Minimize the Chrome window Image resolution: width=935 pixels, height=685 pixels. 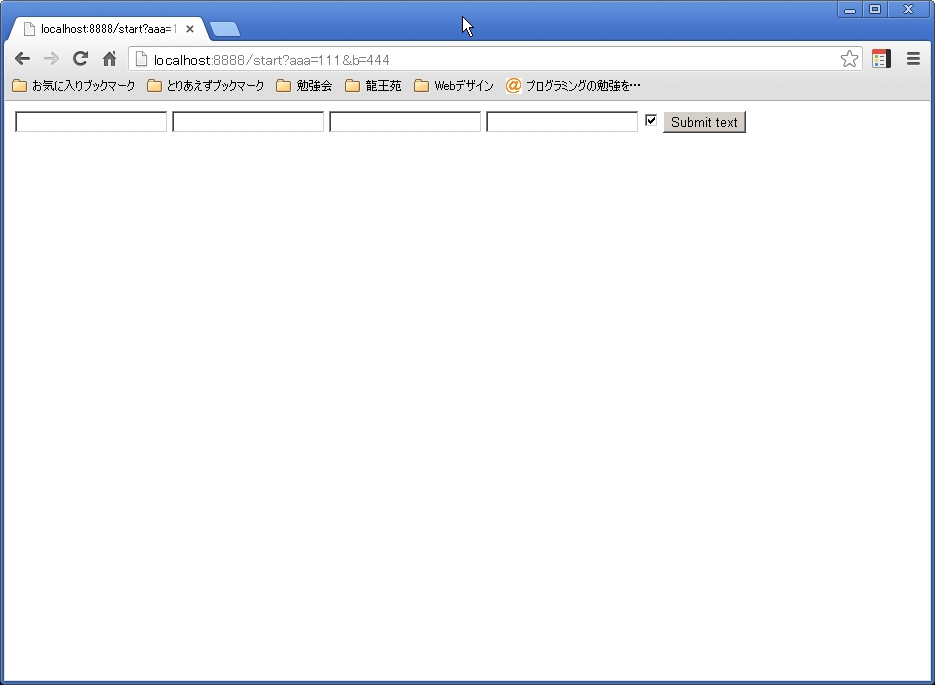(x=850, y=9)
